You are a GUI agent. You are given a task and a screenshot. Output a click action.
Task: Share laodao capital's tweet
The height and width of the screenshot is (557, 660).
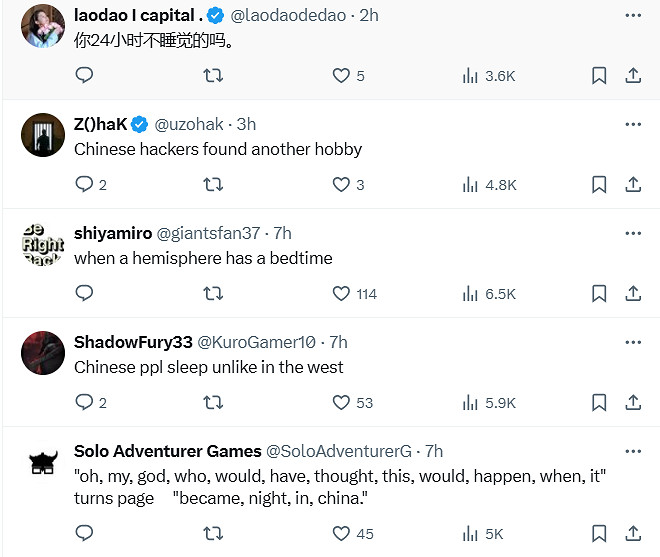click(632, 75)
